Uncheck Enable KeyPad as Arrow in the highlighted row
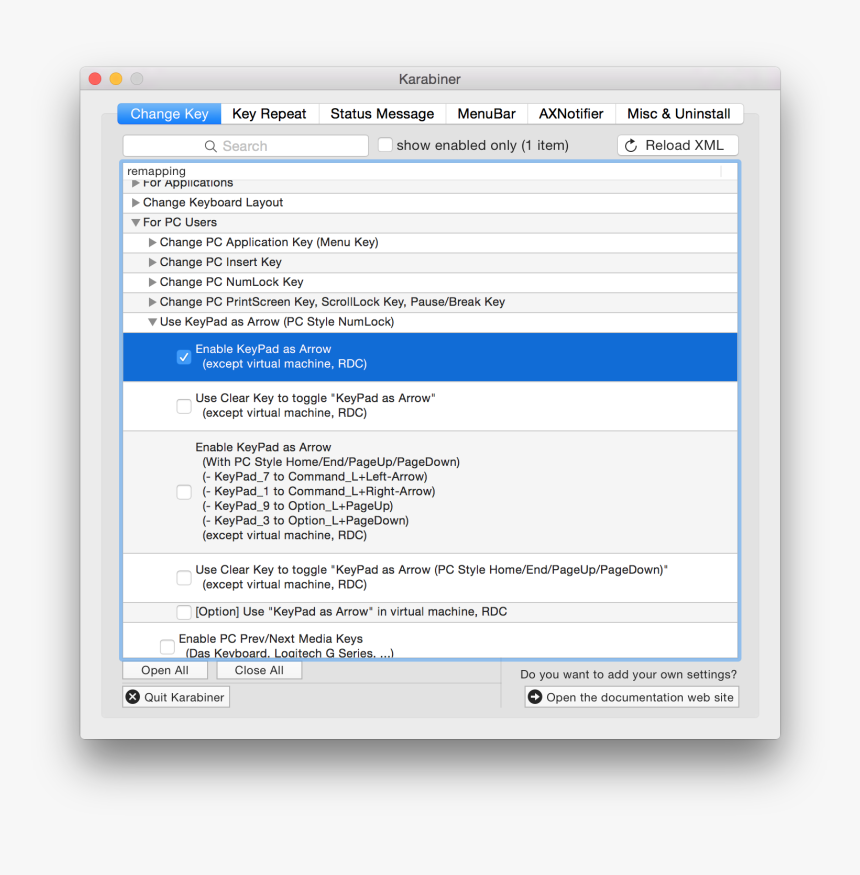Image resolution: width=860 pixels, height=875 pixels. [184, 357]
